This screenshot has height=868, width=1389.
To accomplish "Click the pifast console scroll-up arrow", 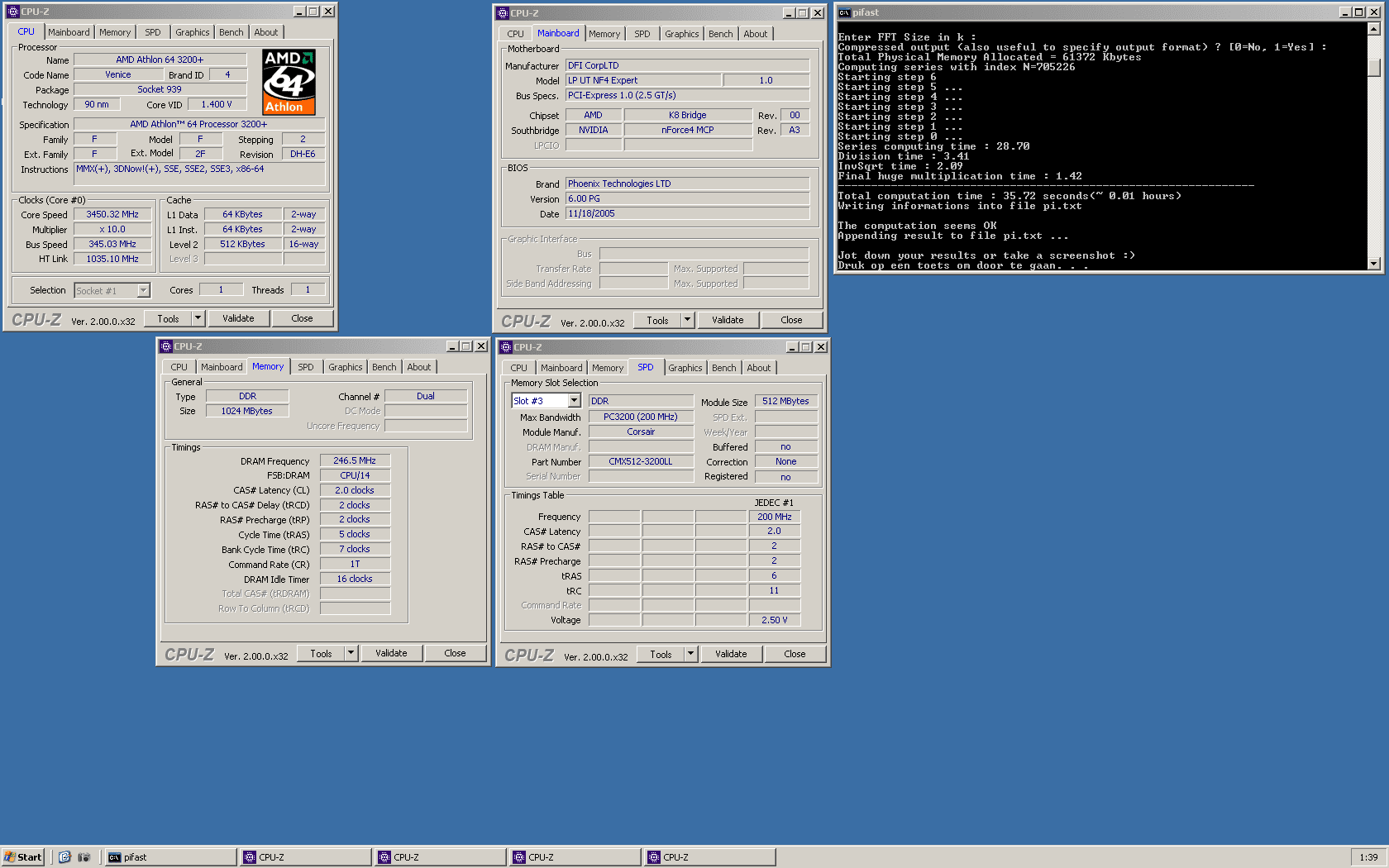I will tap(1374, 29).
